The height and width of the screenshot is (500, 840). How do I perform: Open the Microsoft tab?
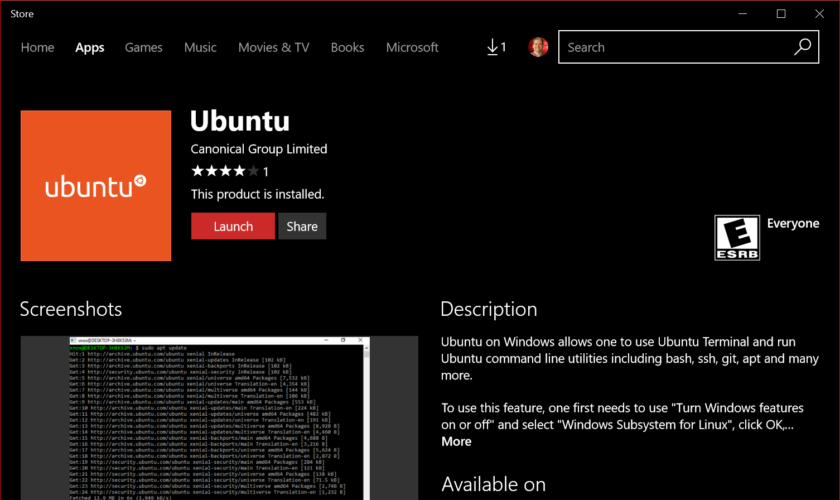click(412, 47)
